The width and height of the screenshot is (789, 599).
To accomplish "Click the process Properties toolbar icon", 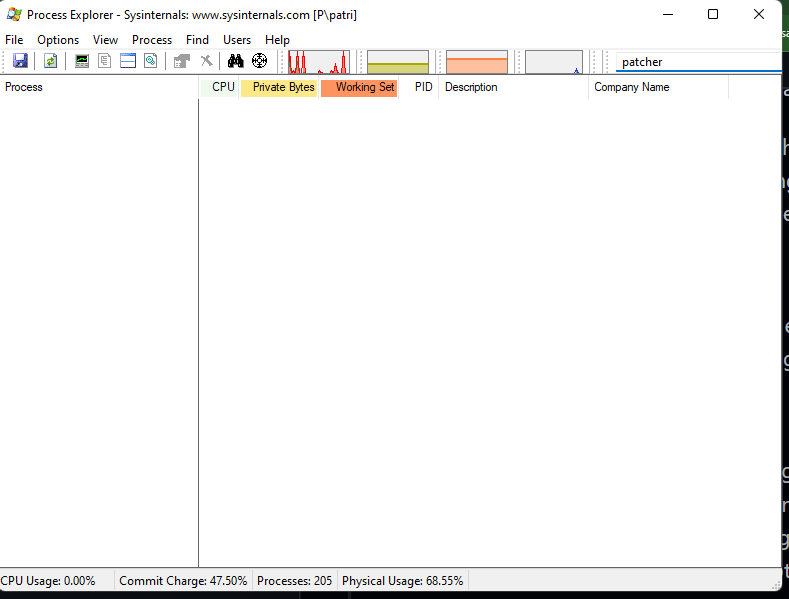I will coord(182,61).
